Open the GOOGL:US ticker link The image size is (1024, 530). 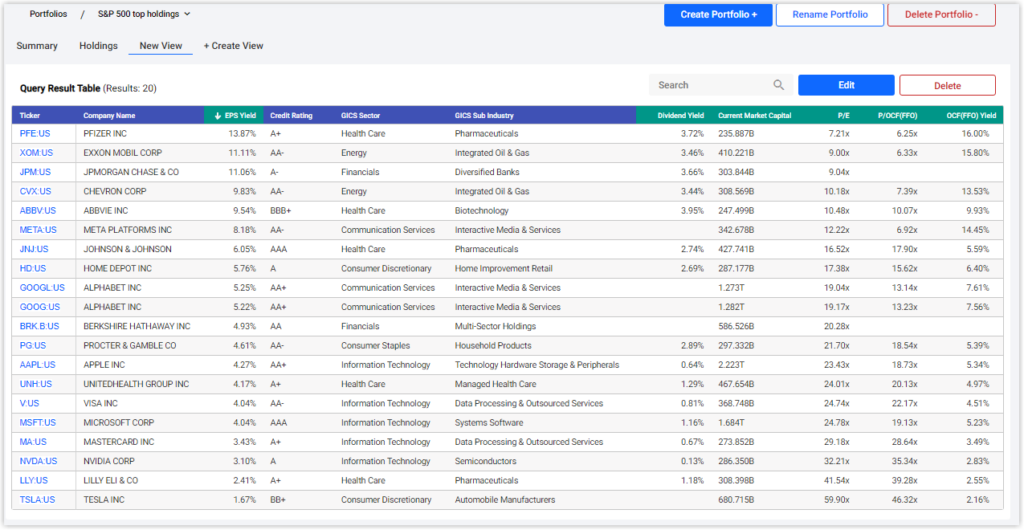(42, 288)
